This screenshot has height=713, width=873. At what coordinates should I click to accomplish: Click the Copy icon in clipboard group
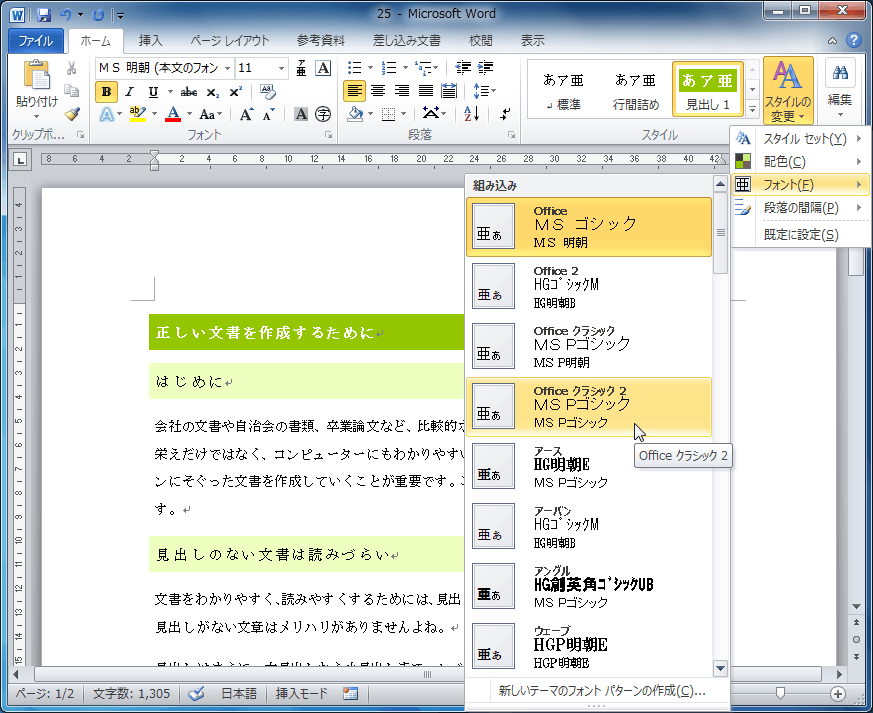pos(71,91)
